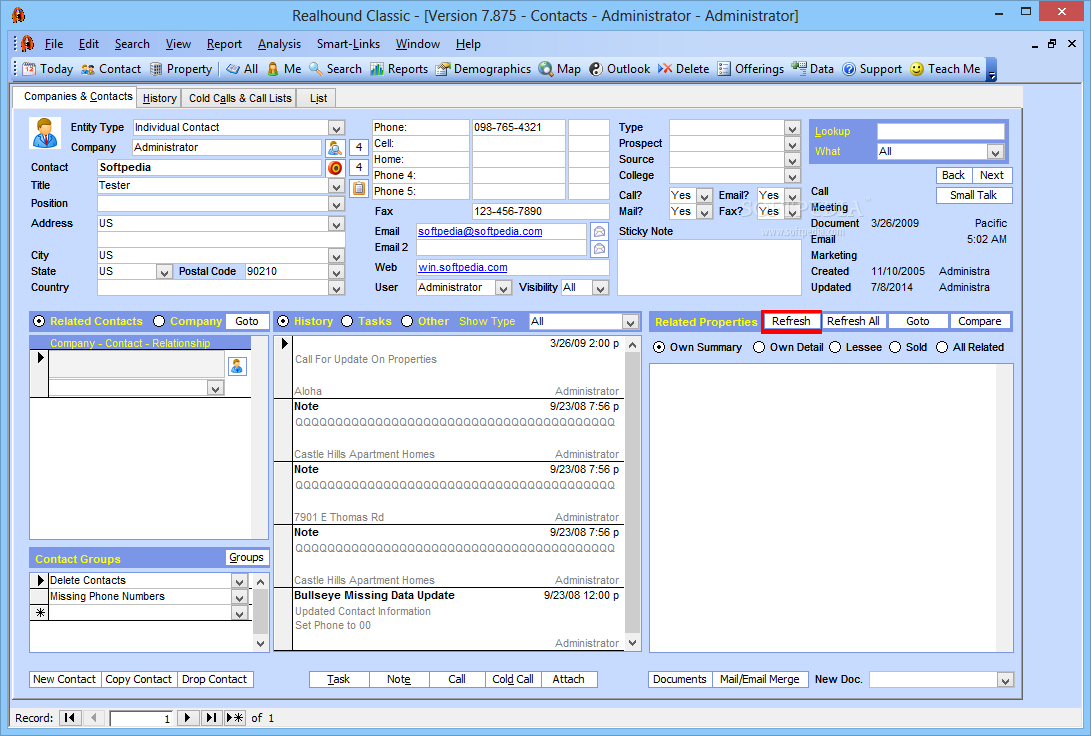The width and height of the screenshot is (1091, 736).
Task: Click the send email icon beside Email 2
Action: [599, 248]
